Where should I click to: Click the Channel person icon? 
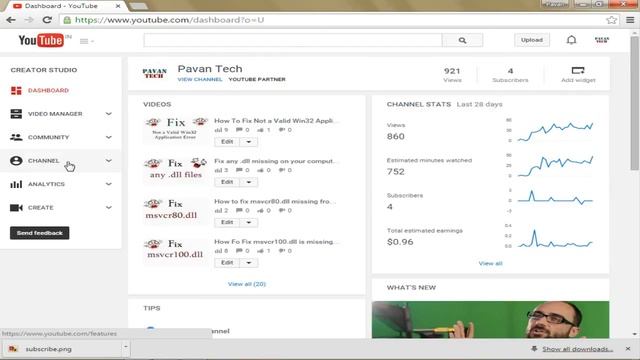pos(16,161)
